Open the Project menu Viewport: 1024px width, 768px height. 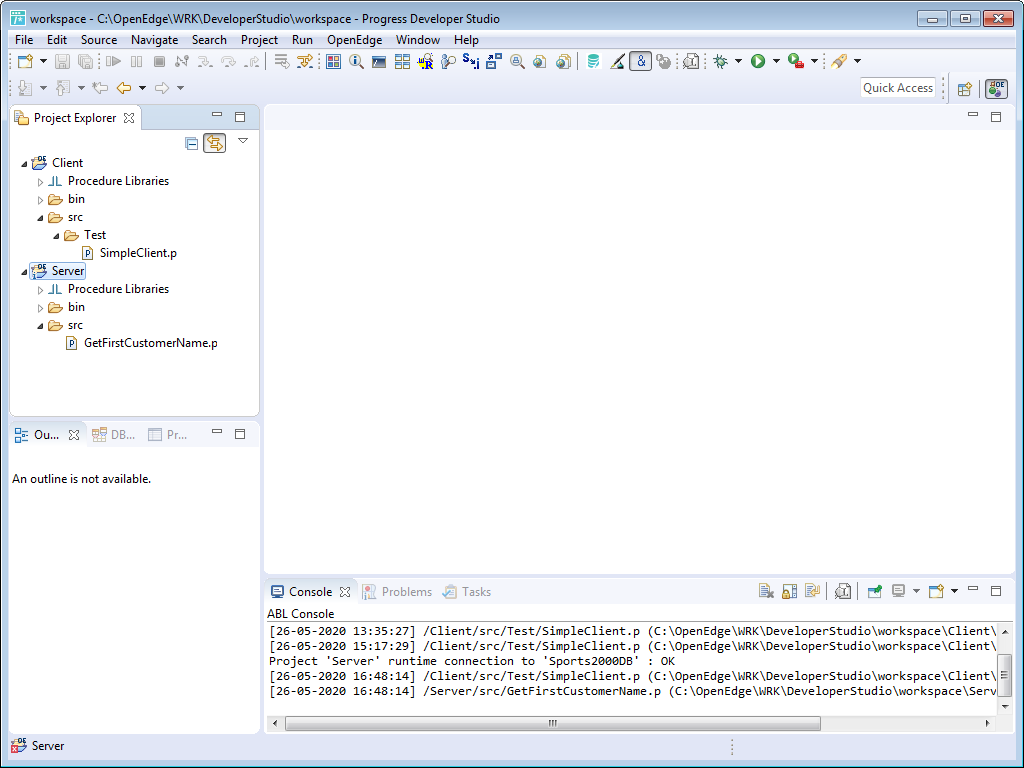259,40
